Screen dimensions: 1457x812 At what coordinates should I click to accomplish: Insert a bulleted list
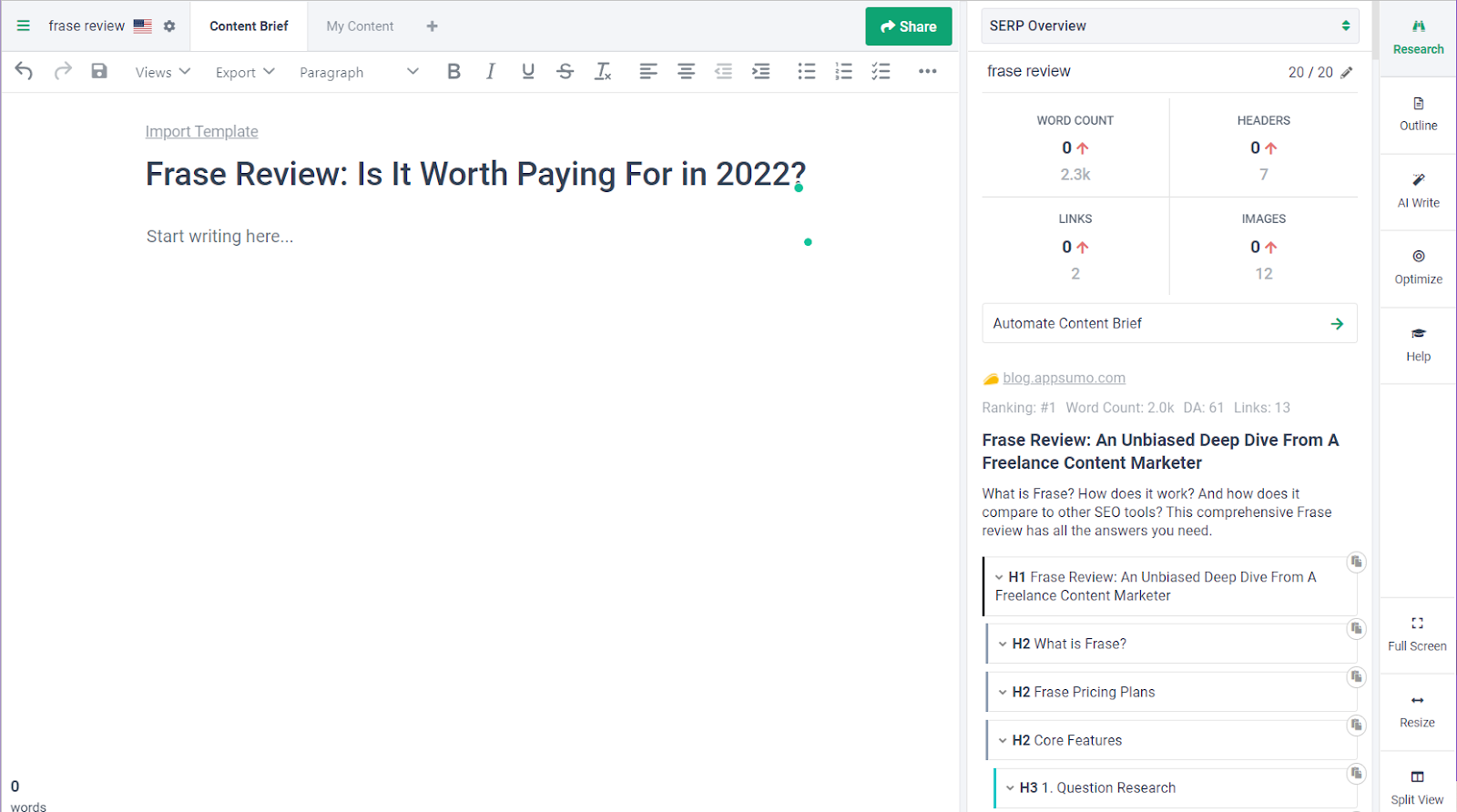point(807,71)
